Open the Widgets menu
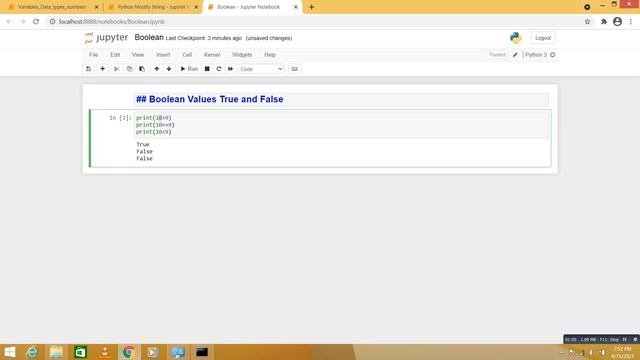This screenshot has height=360, width=640. tap(242, 55)
